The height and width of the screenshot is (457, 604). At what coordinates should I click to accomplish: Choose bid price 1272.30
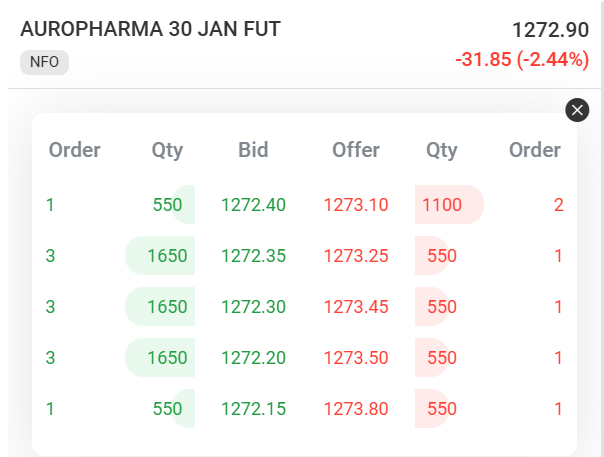coord(253,307)
